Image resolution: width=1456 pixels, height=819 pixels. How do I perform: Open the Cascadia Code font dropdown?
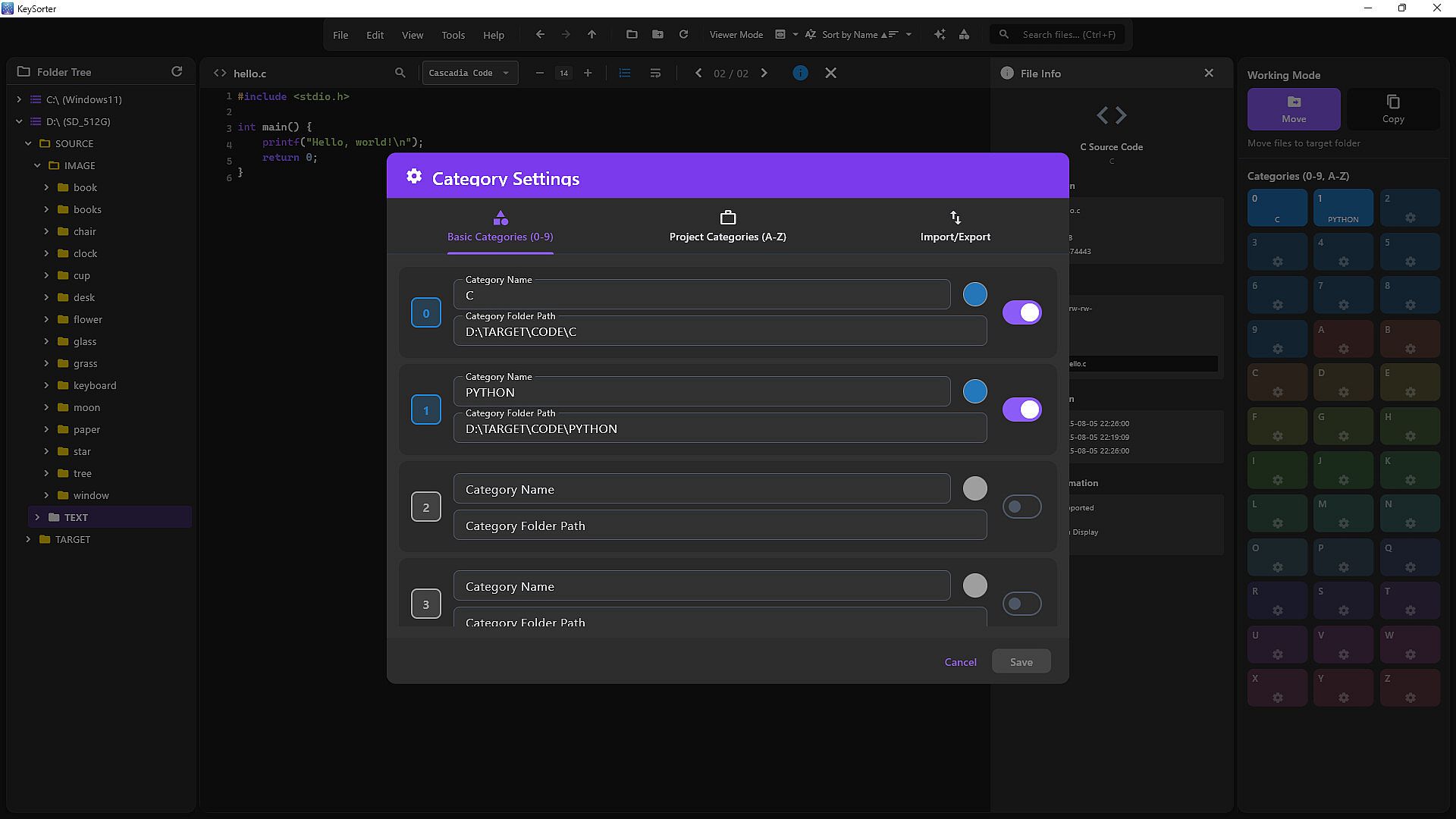click(x=469, y=73)
